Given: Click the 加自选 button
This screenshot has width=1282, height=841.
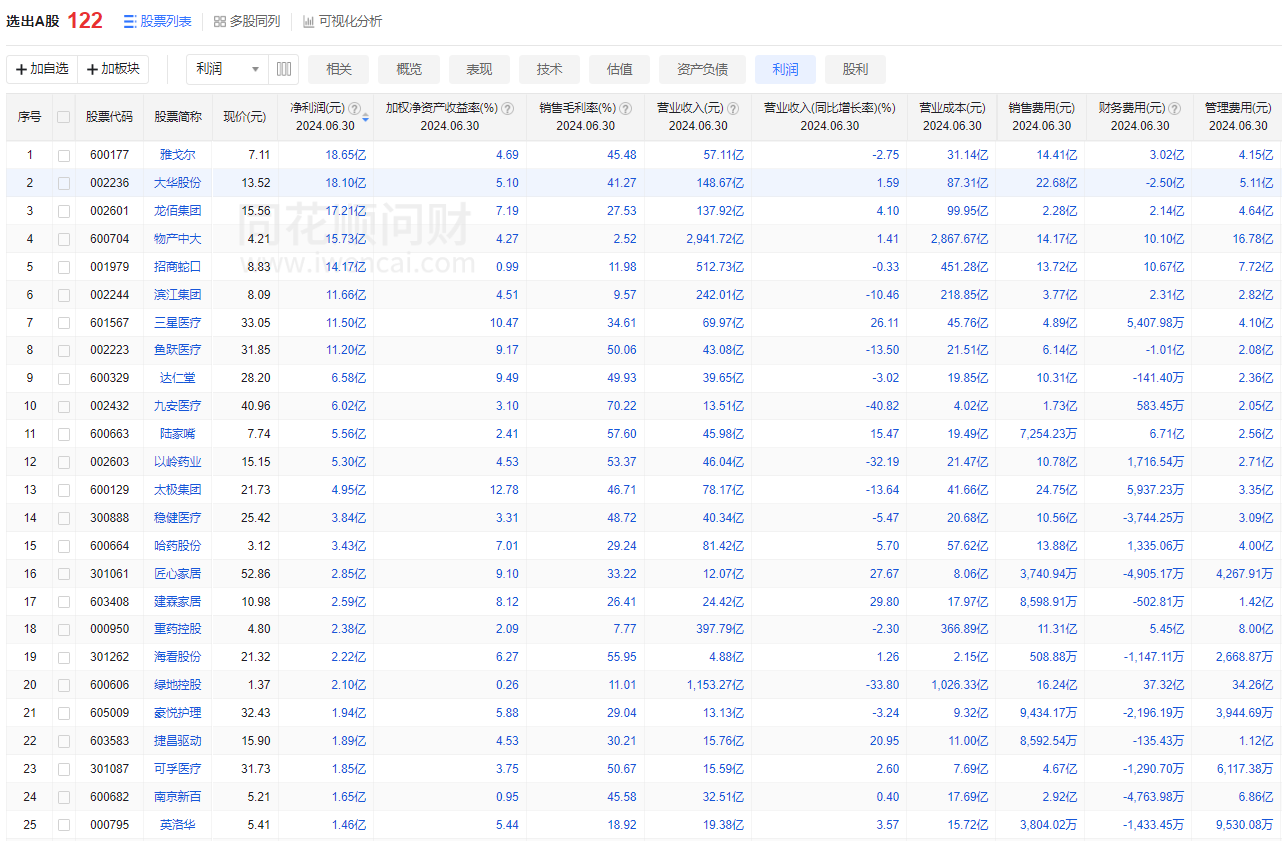Looking at the screenshot, I should click(42, 69).
